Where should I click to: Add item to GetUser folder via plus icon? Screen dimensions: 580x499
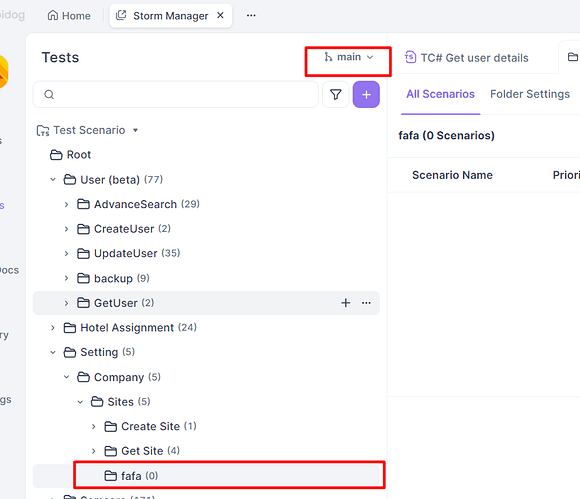coord(345,303)
